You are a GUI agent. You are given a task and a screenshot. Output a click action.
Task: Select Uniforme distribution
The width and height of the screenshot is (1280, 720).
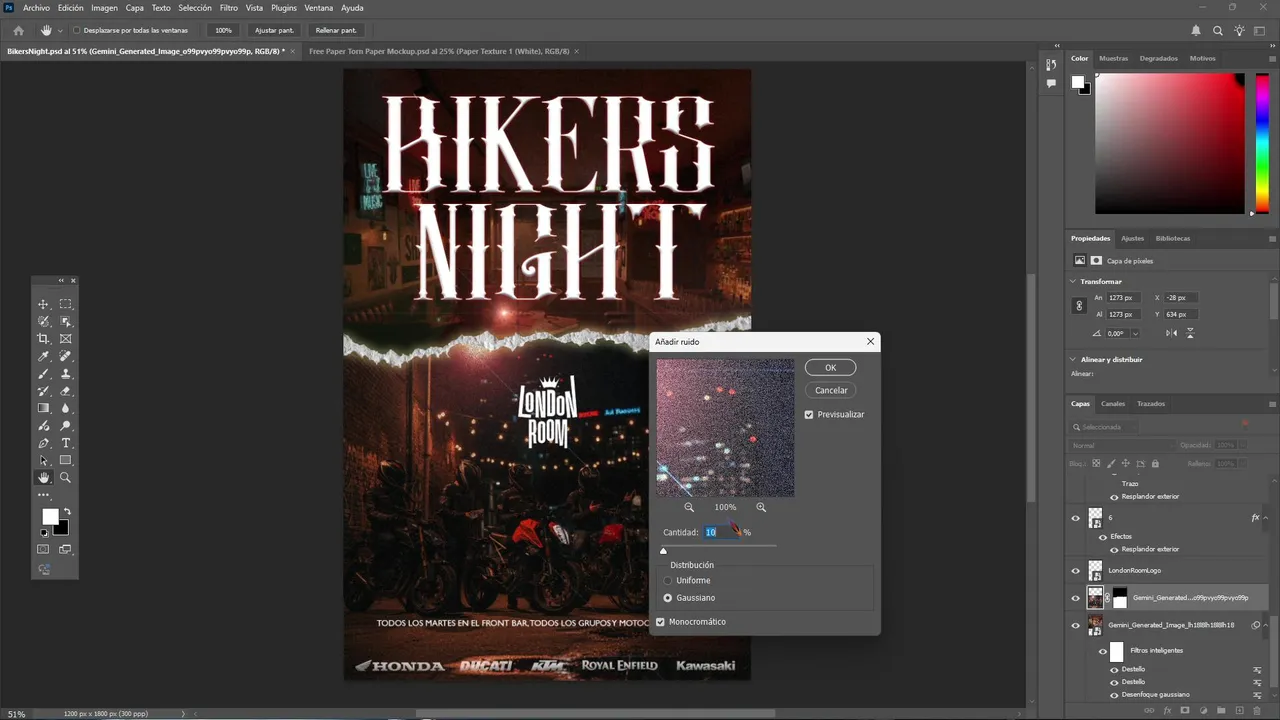coord(668,581)
